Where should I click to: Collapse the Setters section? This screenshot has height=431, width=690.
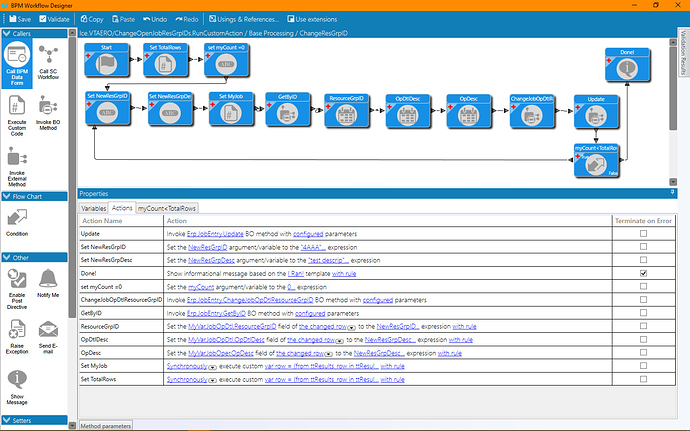point(7,420)
